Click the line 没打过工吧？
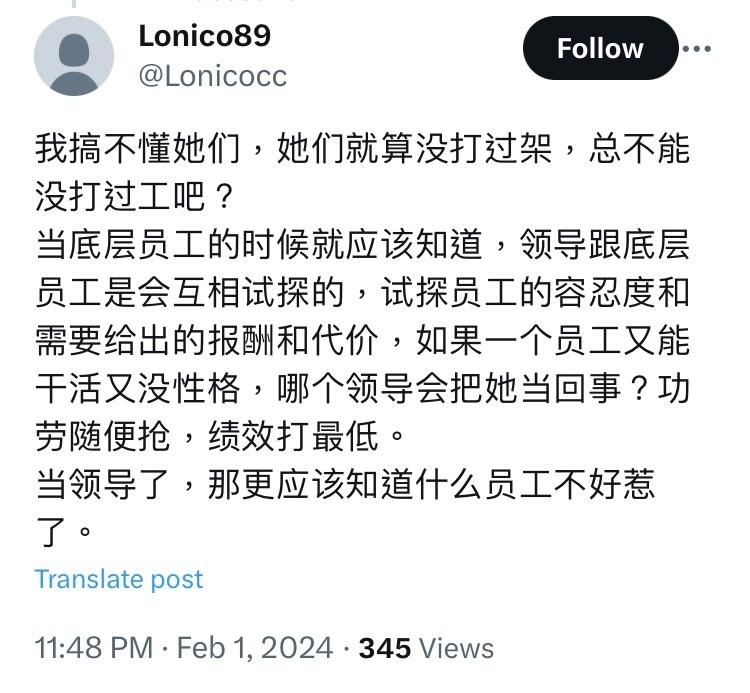Screen dimensions: 750x693 [x=135, y=197]
